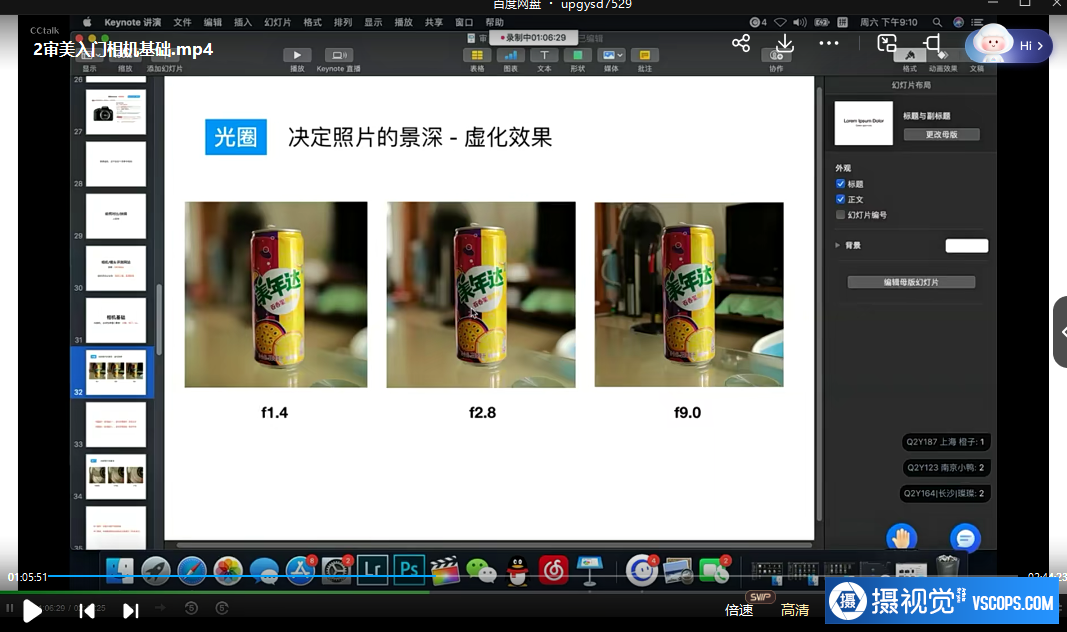Open the 媒体 dropdown in the Keynote toolbar

tap(611, 56)
